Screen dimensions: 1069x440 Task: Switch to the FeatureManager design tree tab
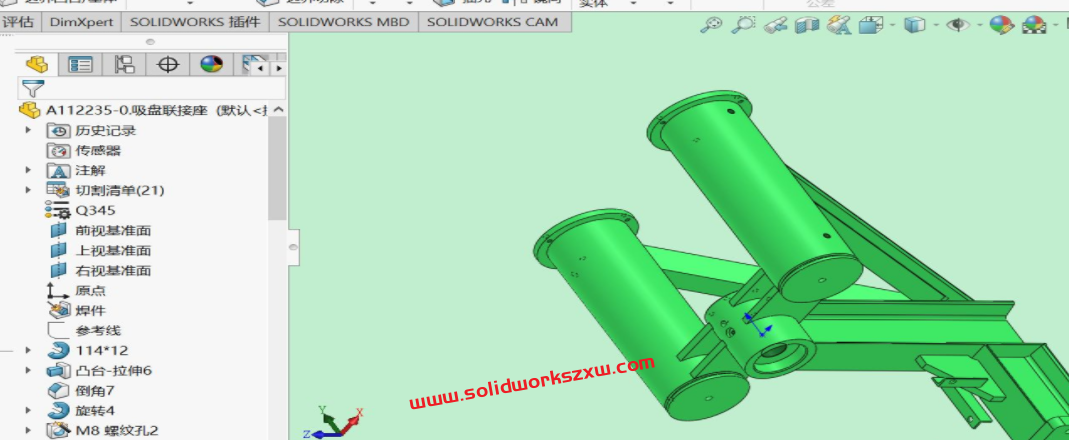(37, 65)
